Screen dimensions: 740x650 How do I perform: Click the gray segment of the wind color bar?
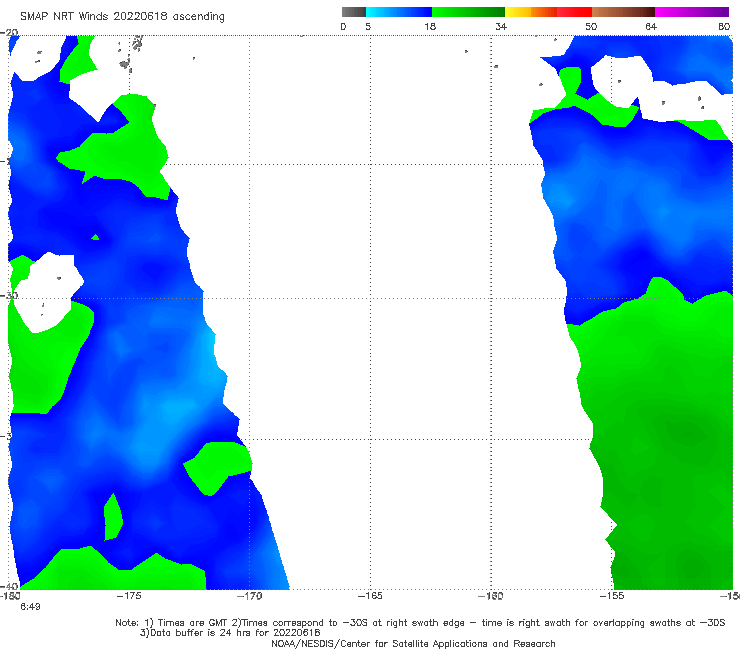pyautogui.click(x=354, y=12)
